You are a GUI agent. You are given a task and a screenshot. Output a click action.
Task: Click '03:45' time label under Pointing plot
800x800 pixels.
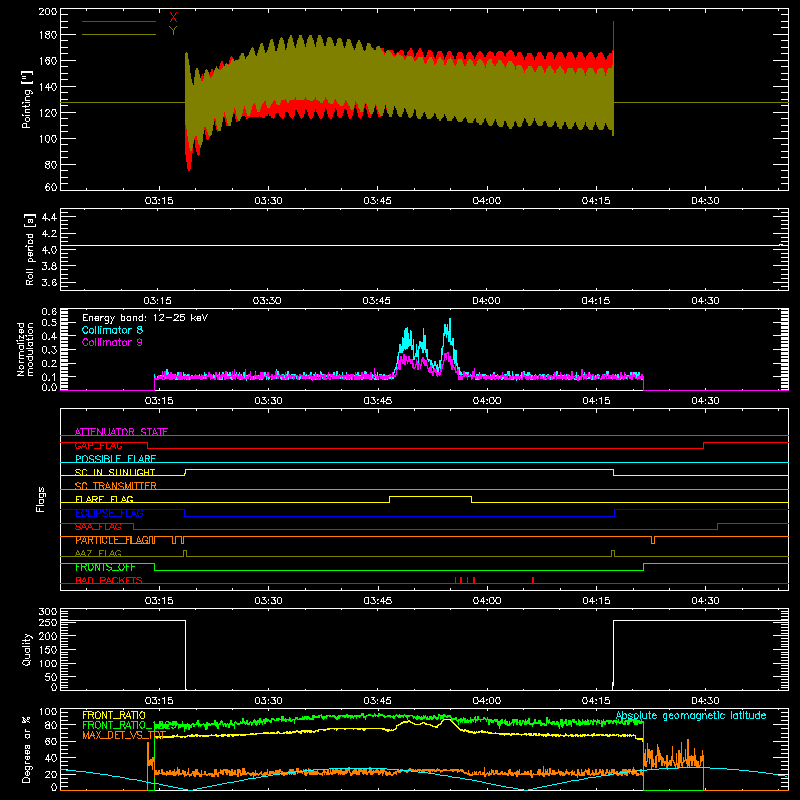(x=378, y=201)
